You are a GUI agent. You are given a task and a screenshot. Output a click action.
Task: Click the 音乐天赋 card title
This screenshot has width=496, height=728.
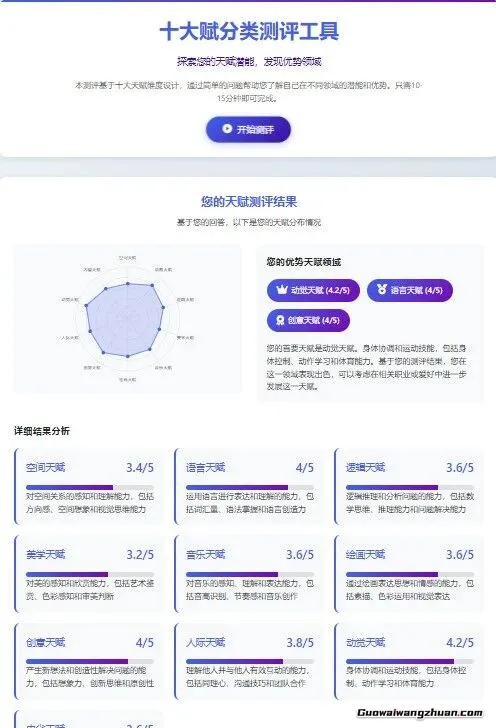206,554
